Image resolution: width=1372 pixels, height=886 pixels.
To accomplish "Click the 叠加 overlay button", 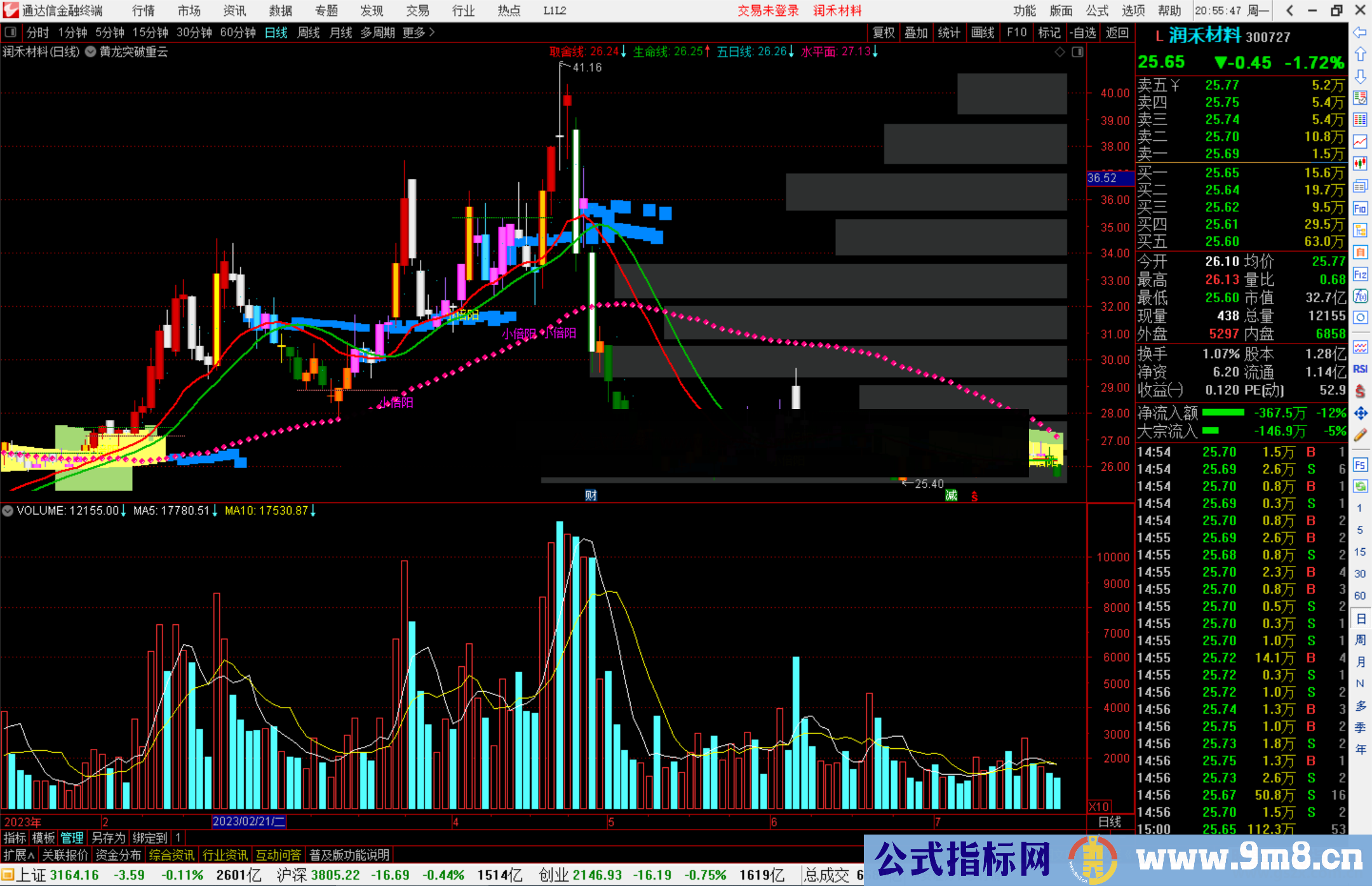I will pyautogui.click(x=916, y=32).
